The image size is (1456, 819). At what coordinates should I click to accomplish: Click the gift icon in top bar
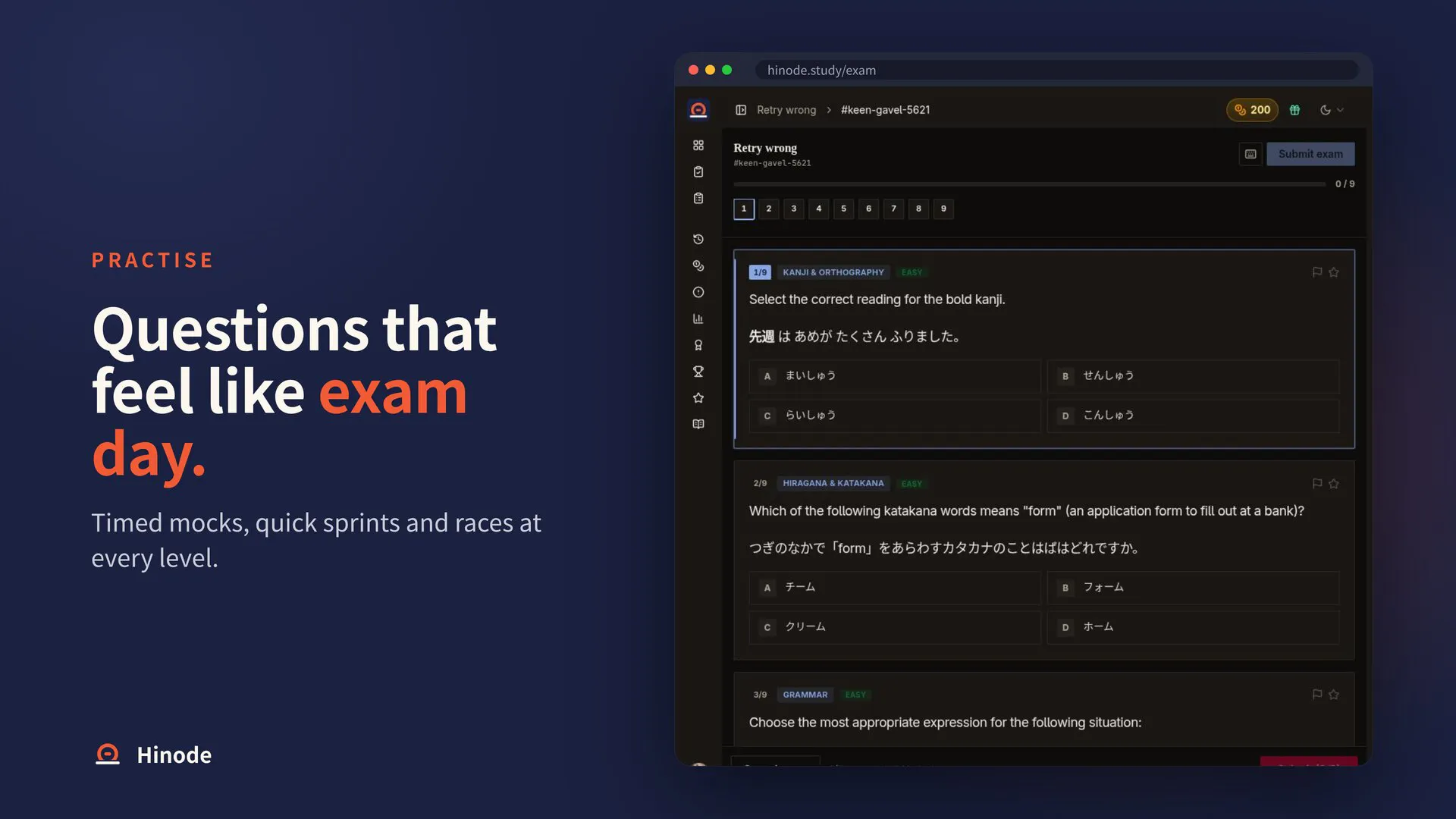pos(1295,110)
